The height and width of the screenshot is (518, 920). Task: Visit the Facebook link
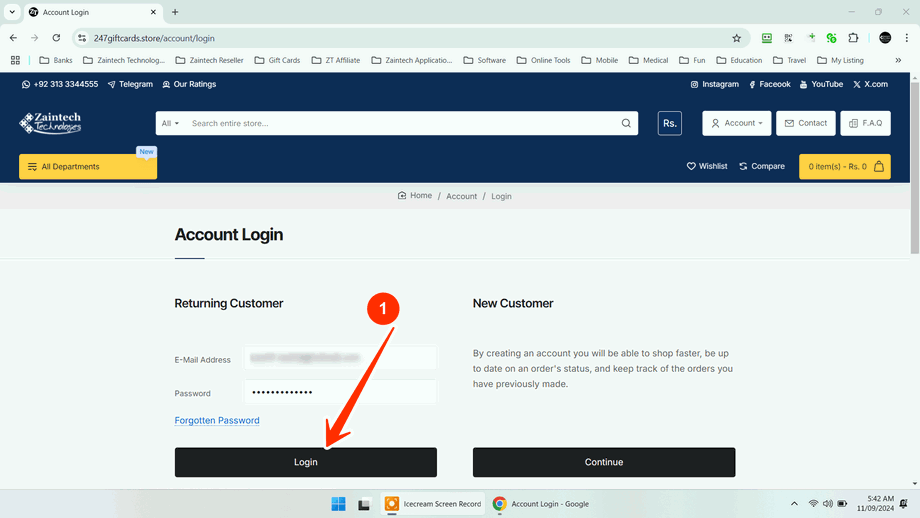point(770,84)
